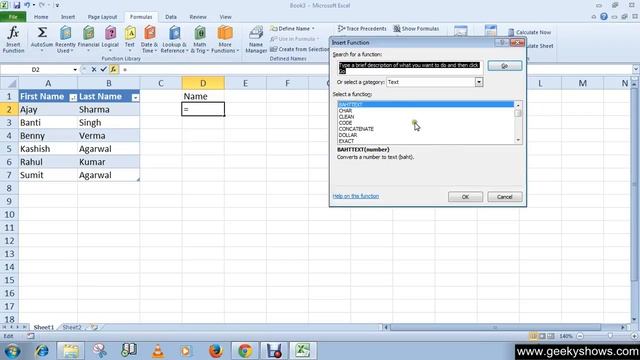Click the function search text box
The height and width of the screenshot is (360, 640).
tap(410, 68)
